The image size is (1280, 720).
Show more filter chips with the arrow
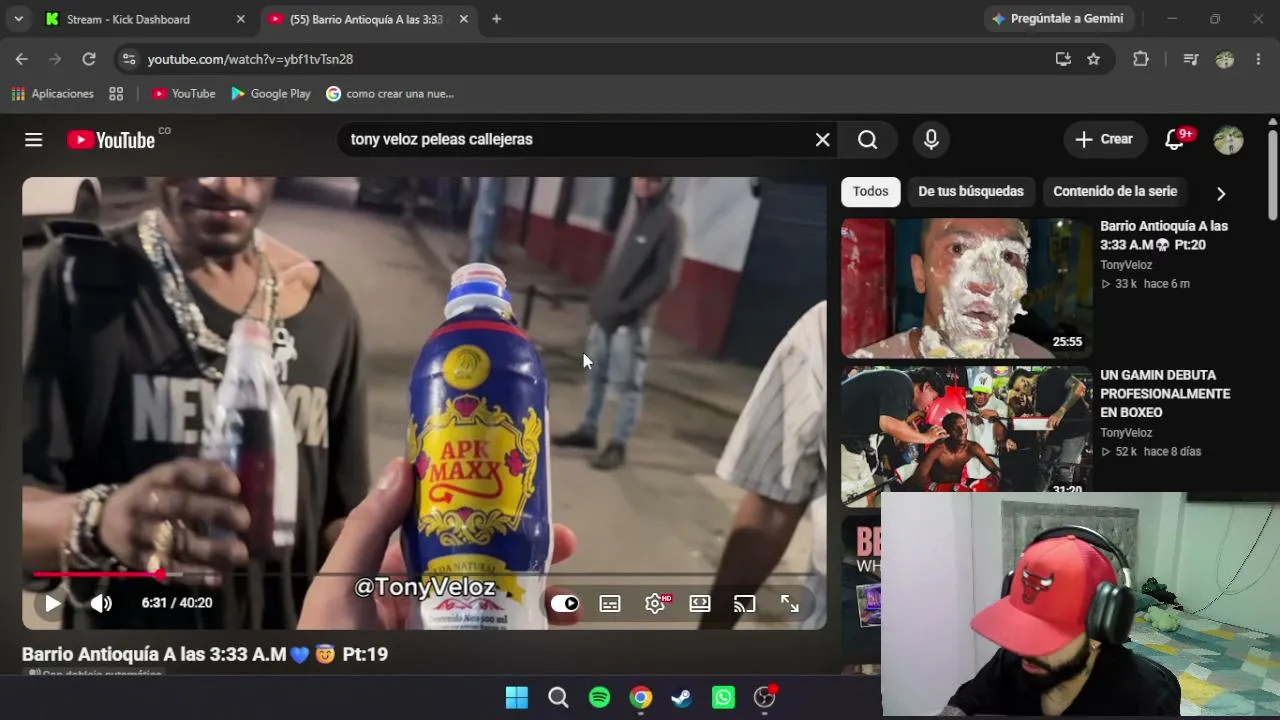click(1221, 193)
